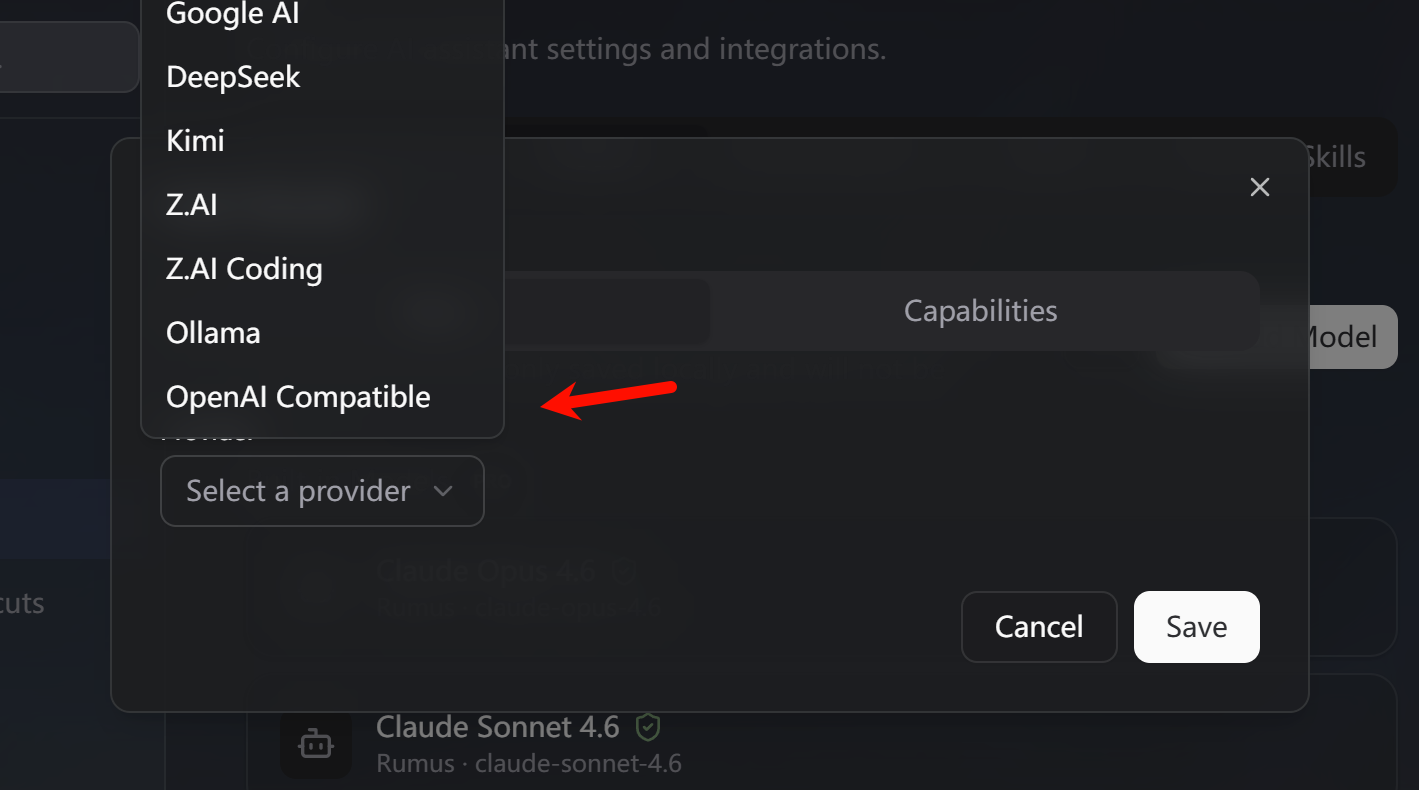This screenshot has width=1419, height=790.
Task: Select DeepSeek as the provider
Action: tap(233, 77)
